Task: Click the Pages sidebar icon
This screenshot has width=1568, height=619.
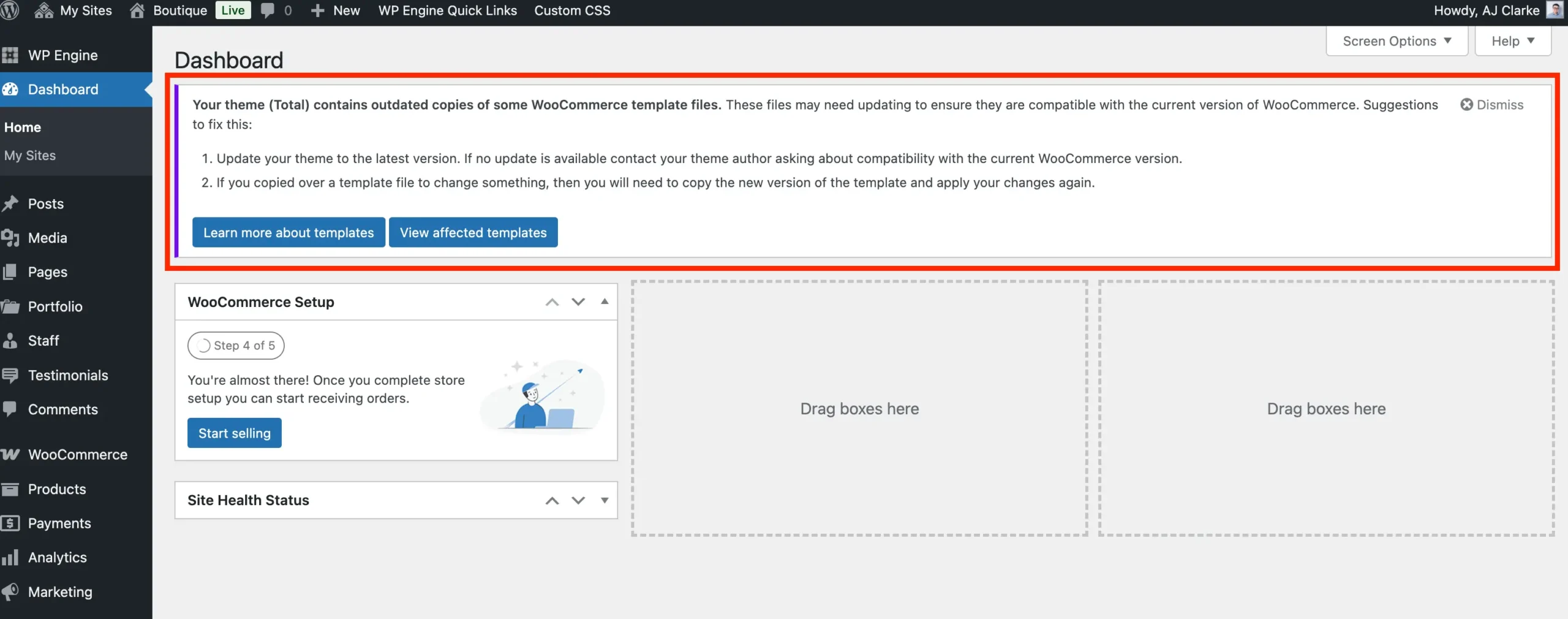Action: pos(10,272)
